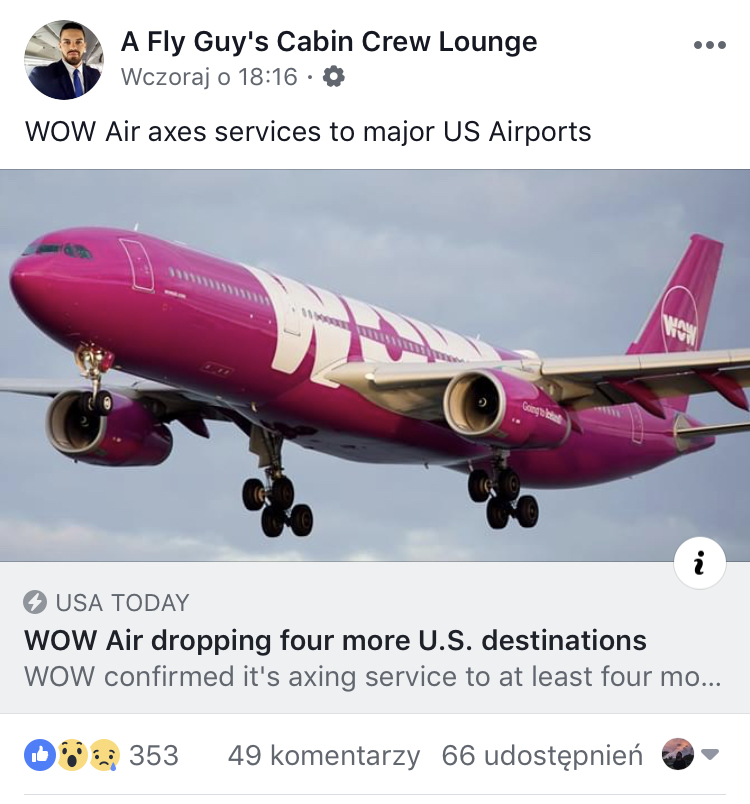Expand the comment-as account dropdown arrow
The width and height of the screenshot is (750, 804).
coord(710,754)
